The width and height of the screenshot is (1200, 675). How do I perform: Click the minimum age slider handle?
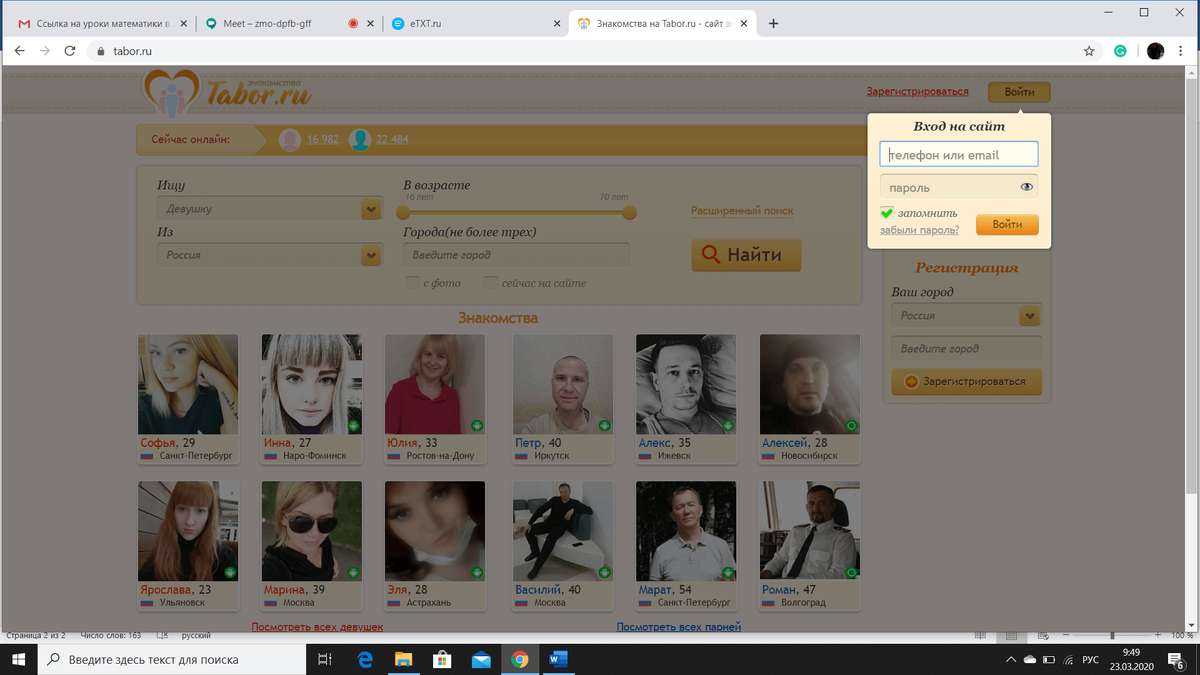403,212
